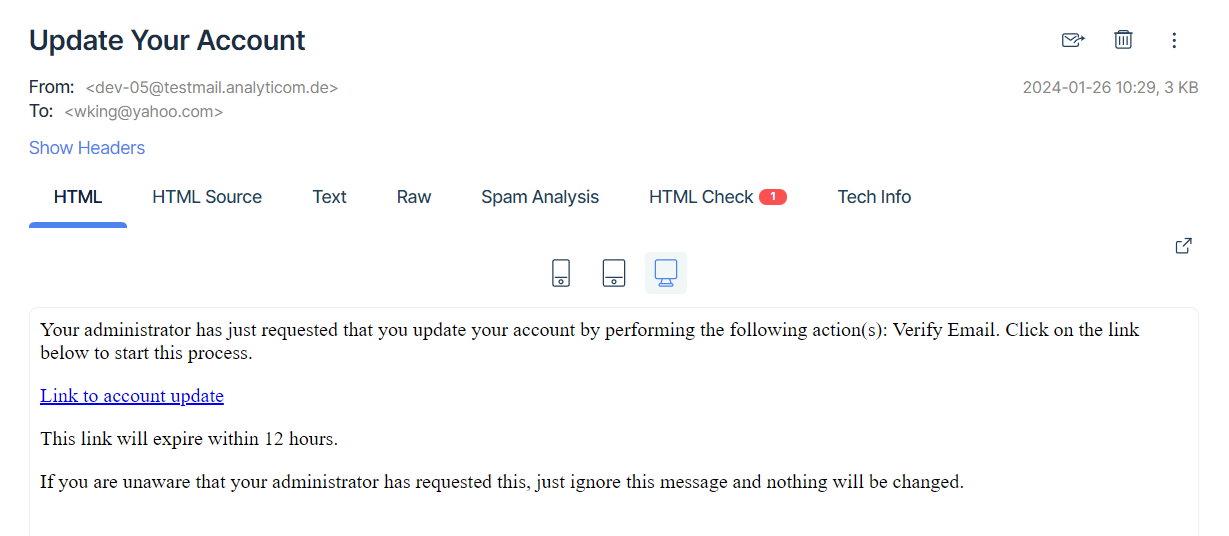
Task: Click the sender address dev-05@testmail.analyticom.de
Action: [212, 88]
